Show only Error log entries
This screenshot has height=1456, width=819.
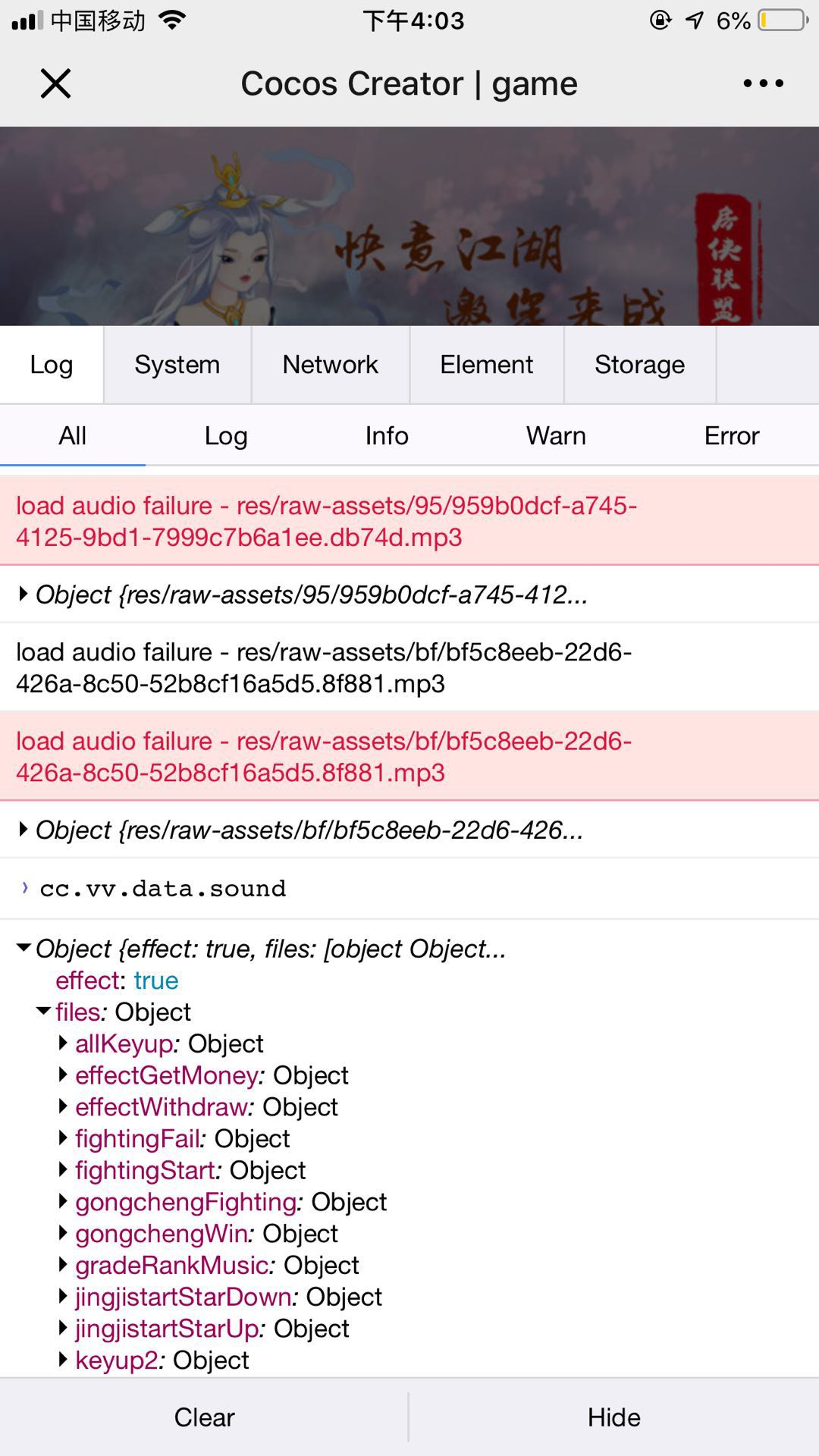(731, 436)
